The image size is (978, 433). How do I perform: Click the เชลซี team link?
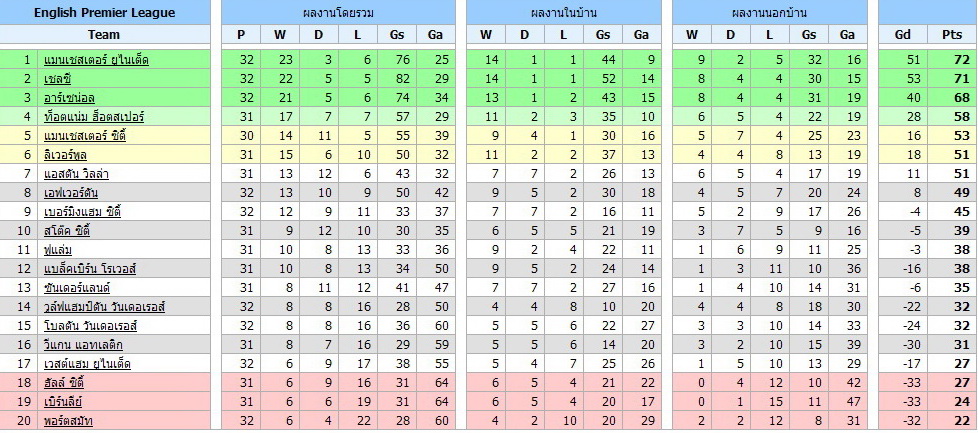(58, 79)
